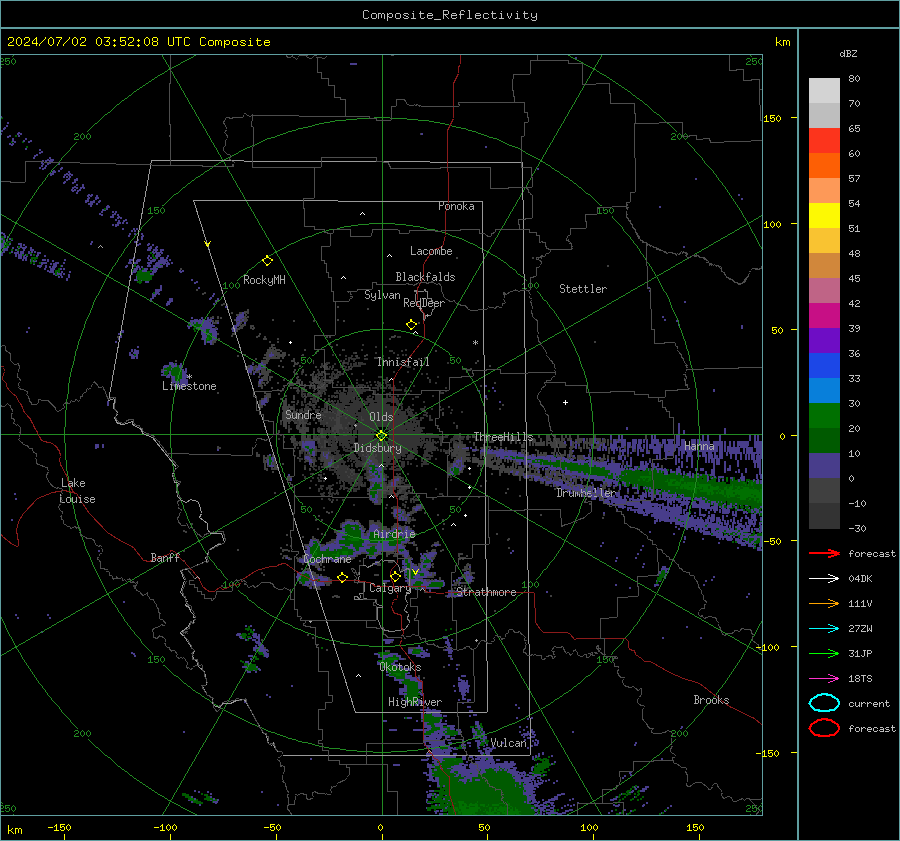Image resolution: width=900 pixels, height=841 pixels.
Task: Click the magenta 18TS arrow icon
Action: 824,679
